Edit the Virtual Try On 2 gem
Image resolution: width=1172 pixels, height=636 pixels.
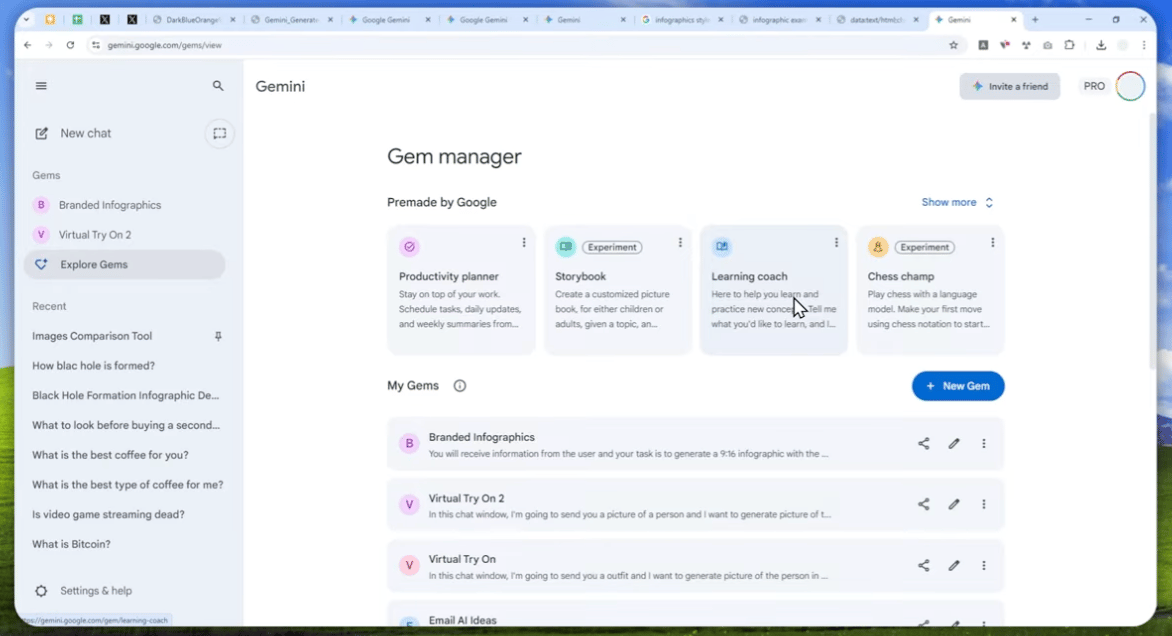(954, 504)
